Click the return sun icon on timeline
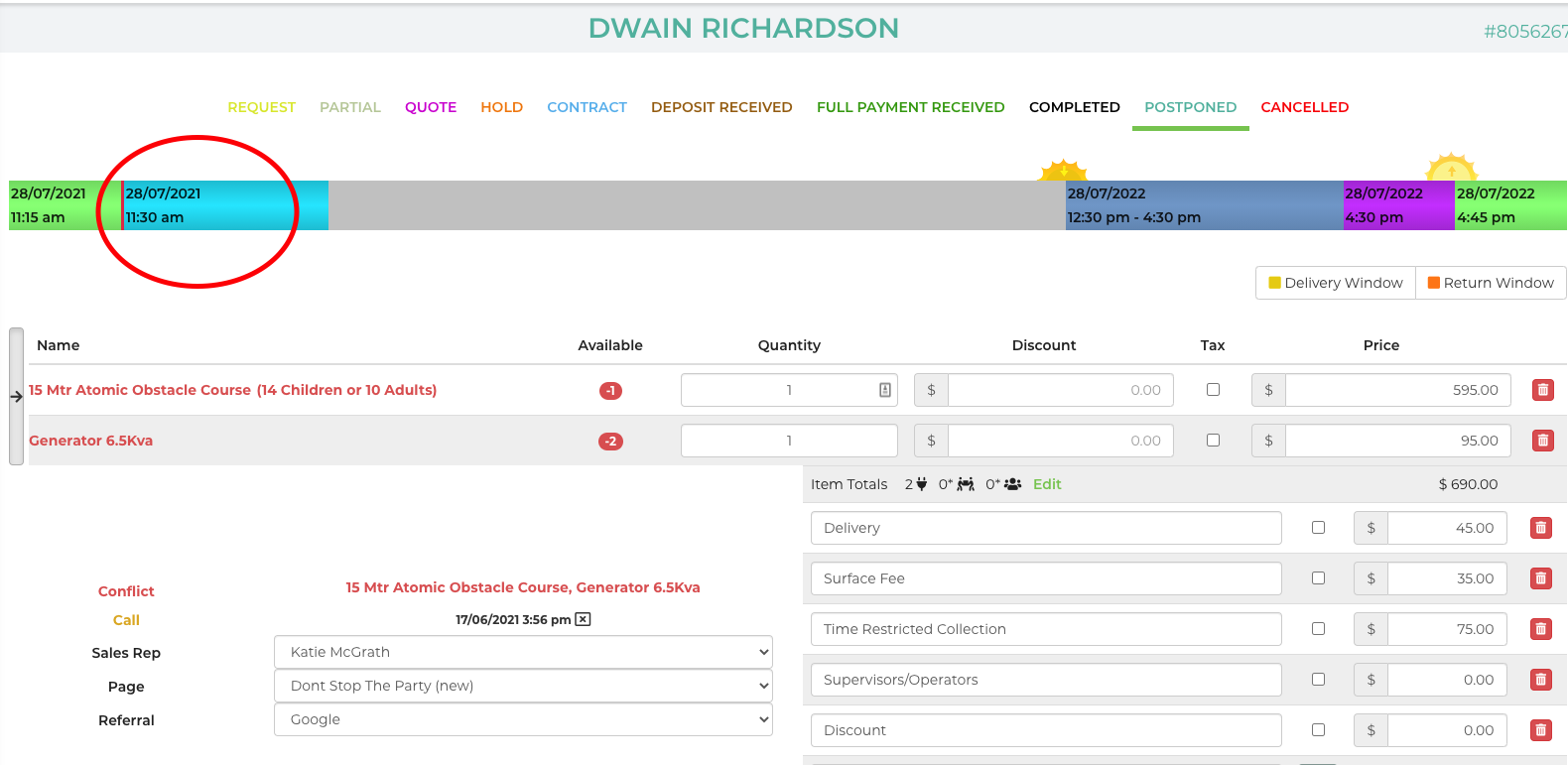Viewport: 1568px width, 765px height. coord(1451,167)
